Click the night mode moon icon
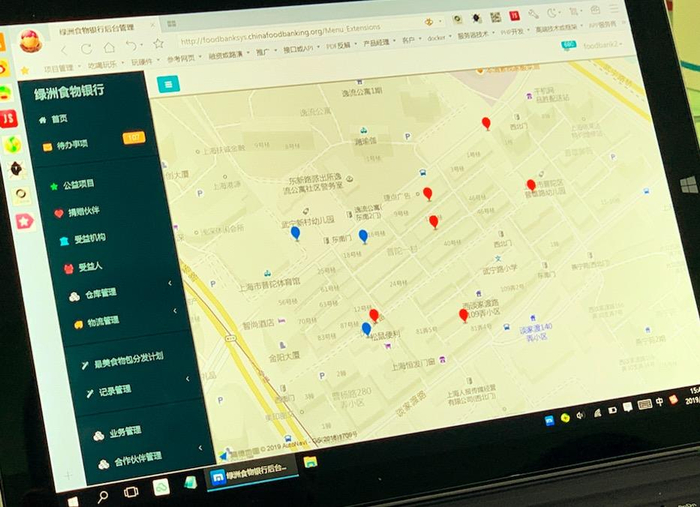The width and height of the screenshot is (700, 507). pos(552,13)
